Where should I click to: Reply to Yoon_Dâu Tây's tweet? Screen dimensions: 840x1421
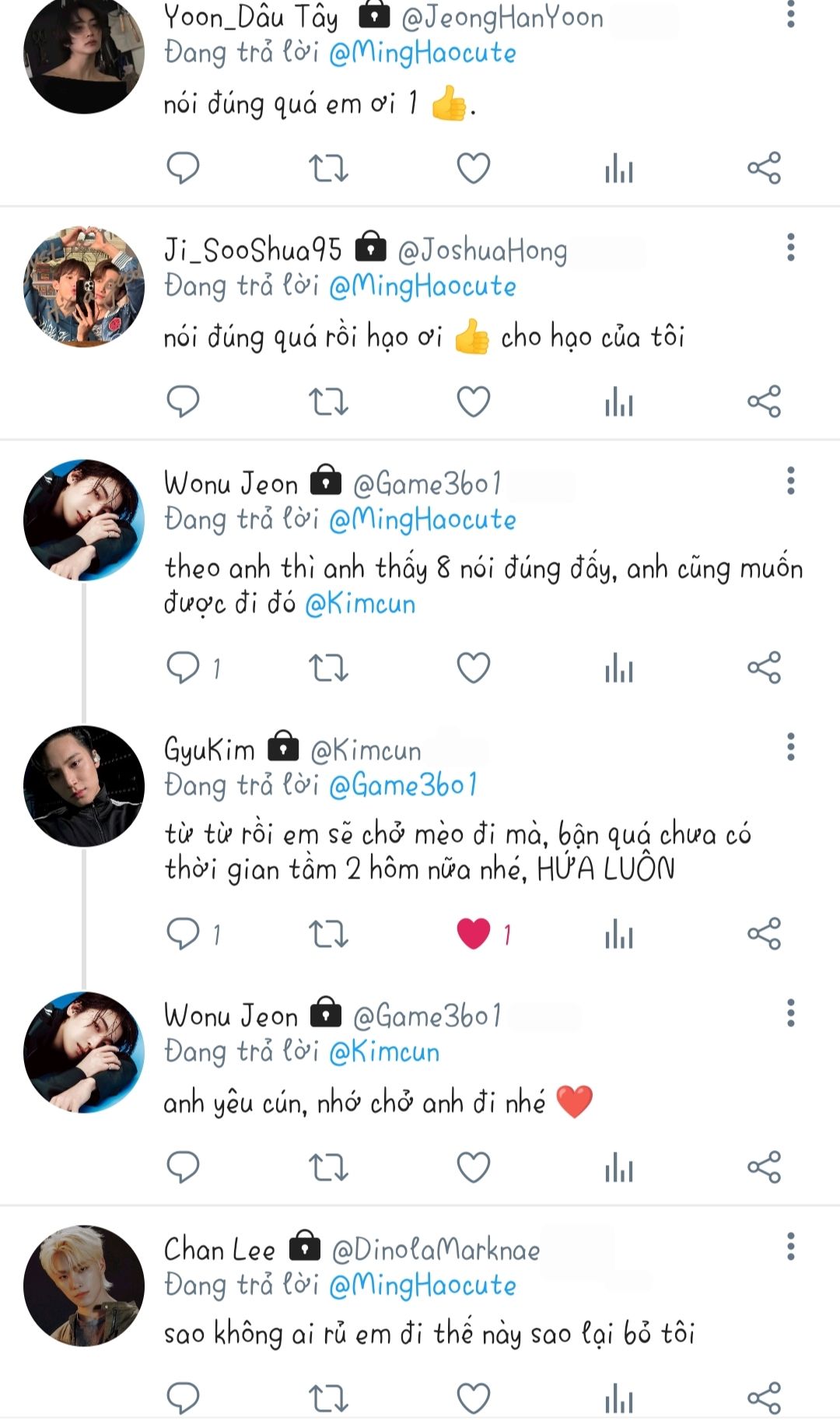point(184,168)
